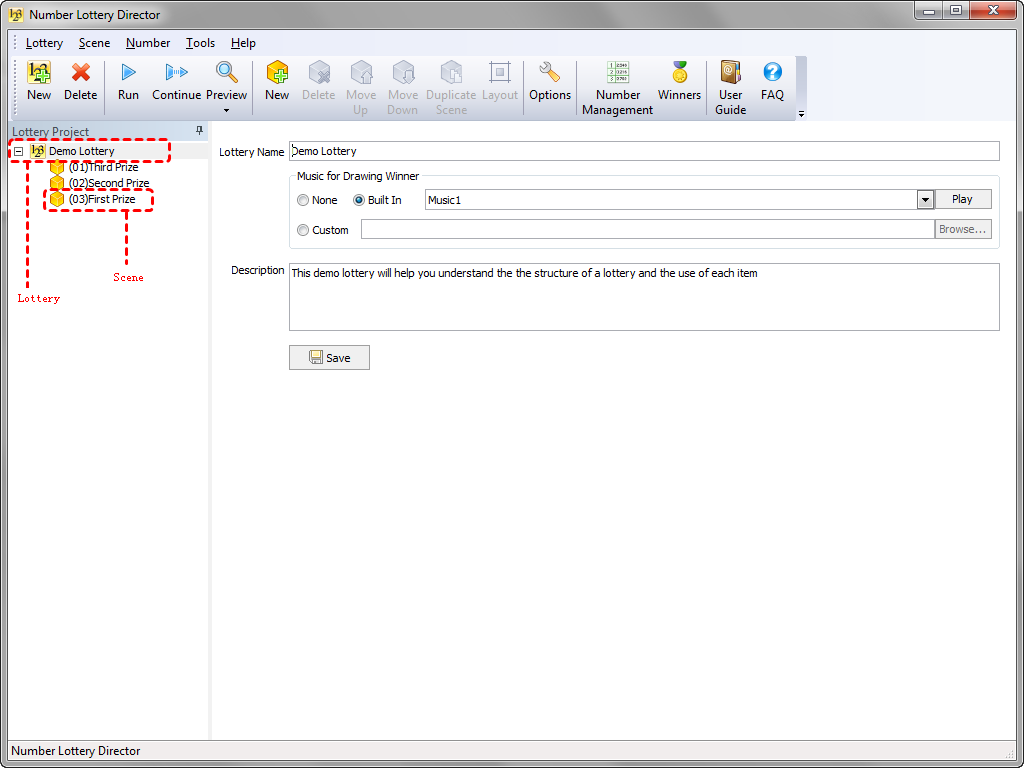
Task: Select the Built In music option
Action: click(x=360, y=200)
